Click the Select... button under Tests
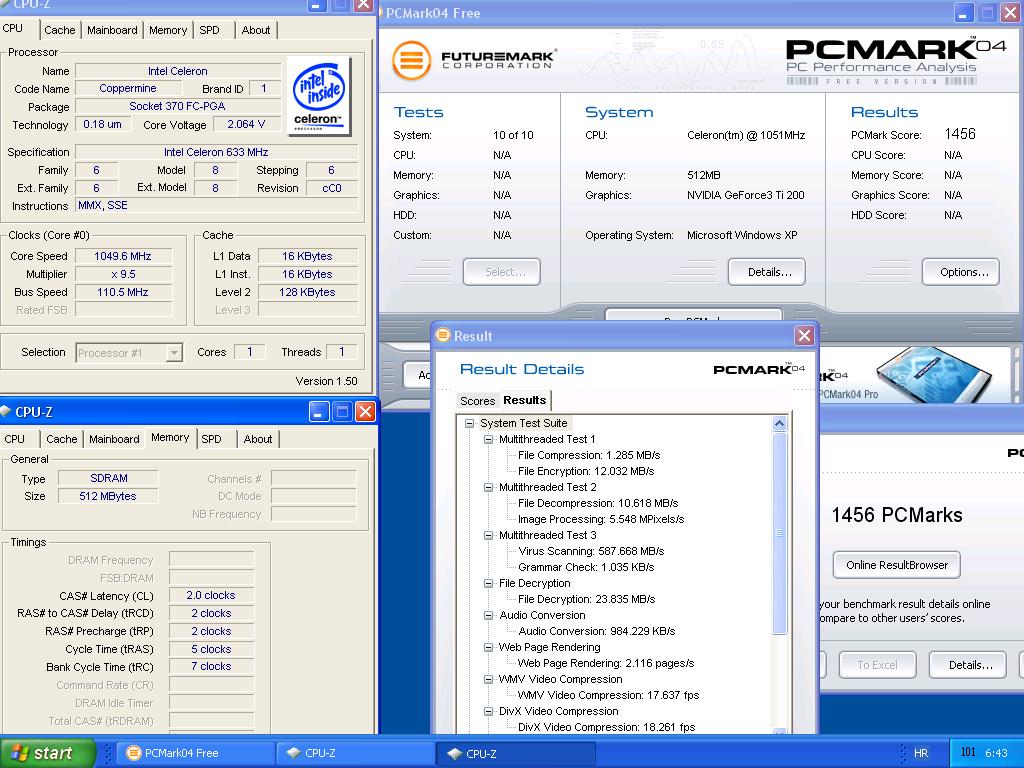This screenshot has width=1024, height=768. coord(502,272)
